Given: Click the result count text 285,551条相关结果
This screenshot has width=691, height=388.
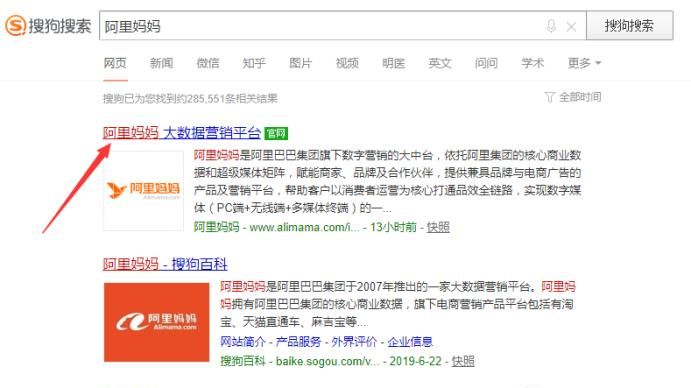Looking at the screenshot, I should (232, 98).
